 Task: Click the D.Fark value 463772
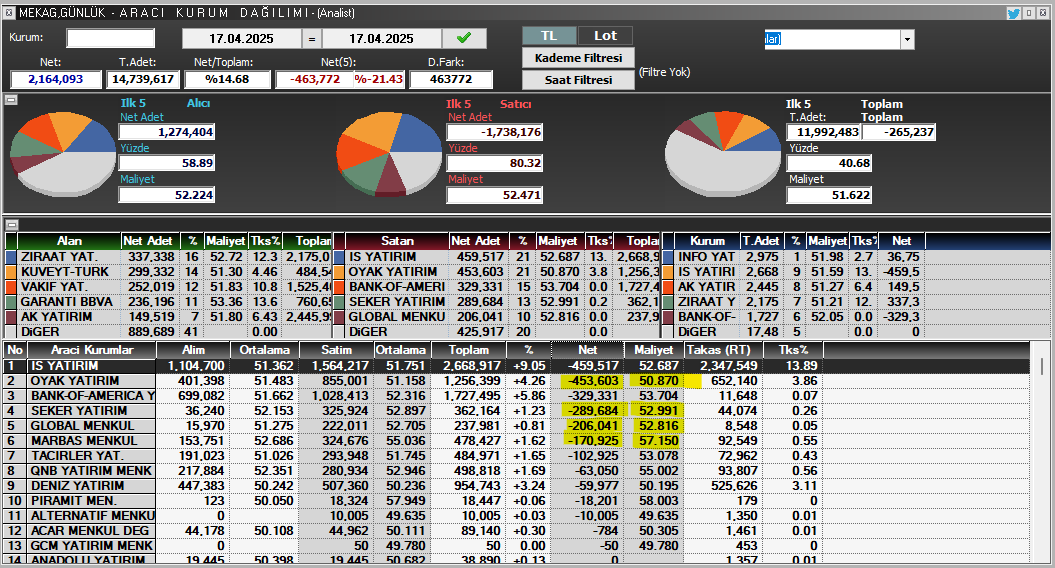(x=451, y=79)
